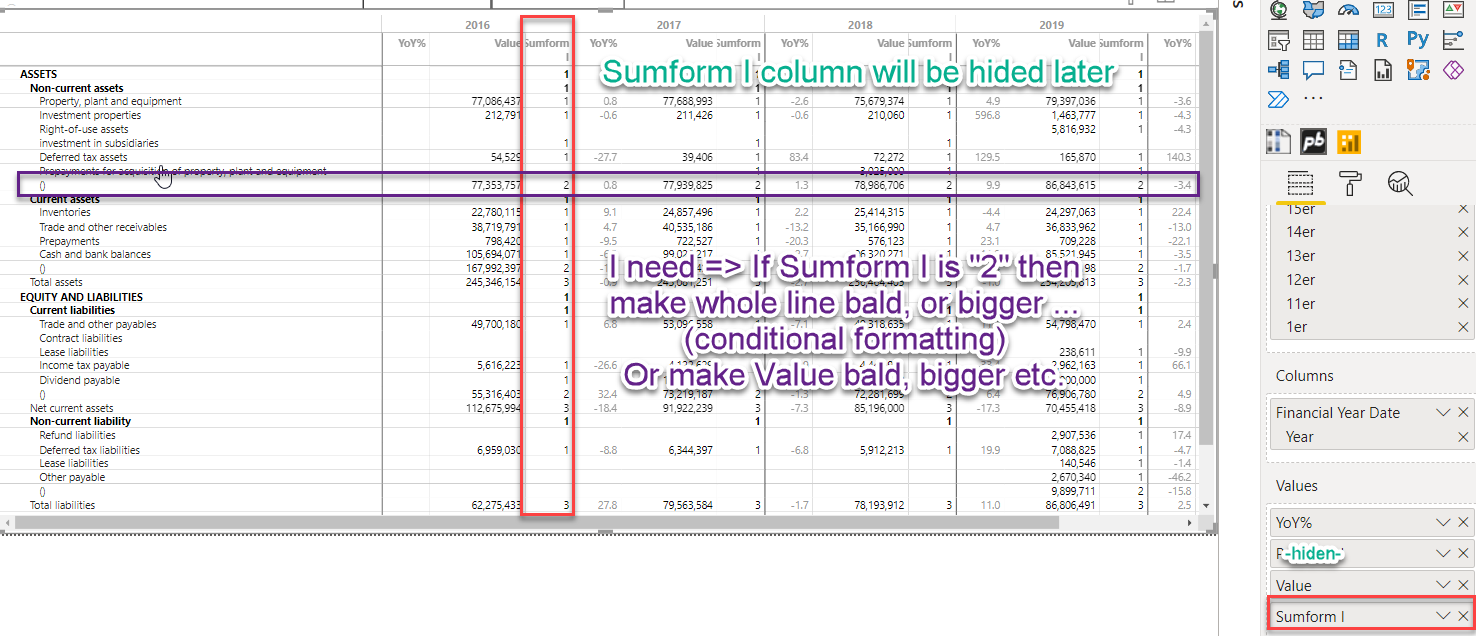Open the YoY% field dropdown

[x=1443, y=522]
